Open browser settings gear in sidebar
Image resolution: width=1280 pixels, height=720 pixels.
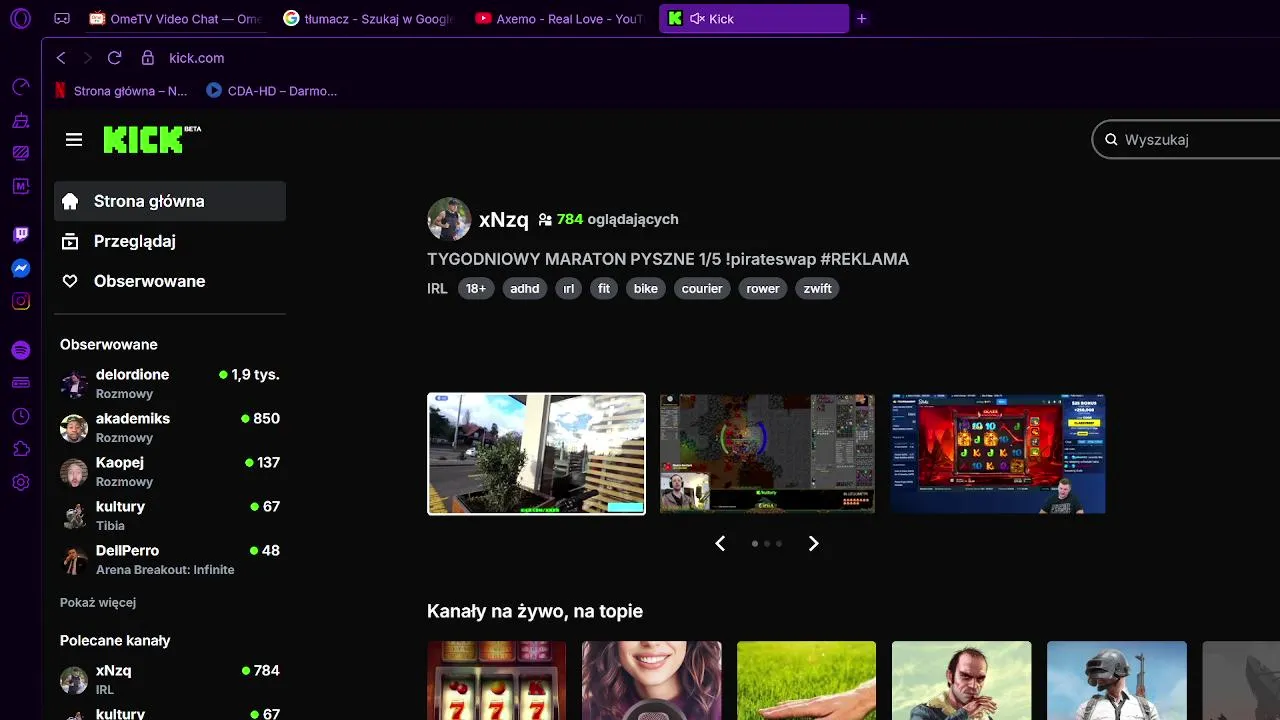tap(21, 482)
